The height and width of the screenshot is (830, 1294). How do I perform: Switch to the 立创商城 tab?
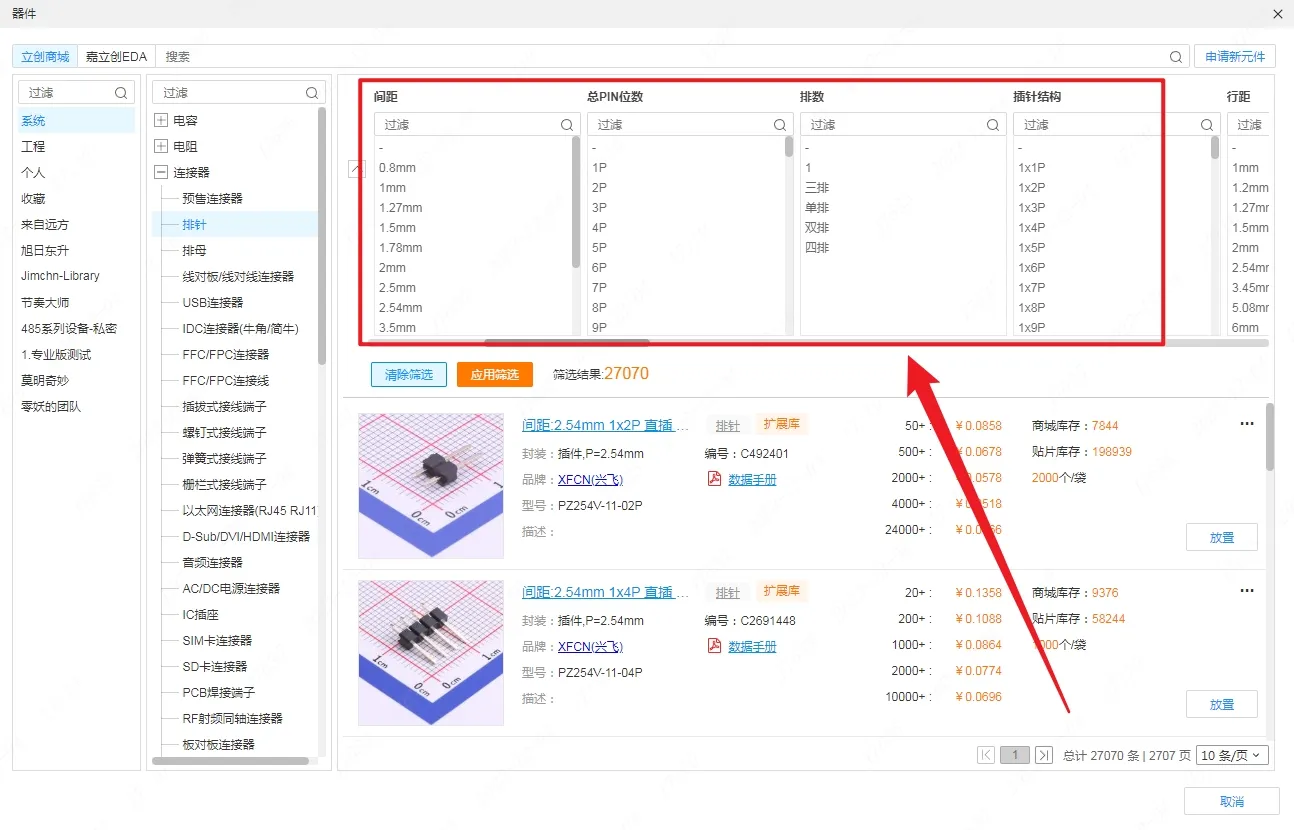(x=45, y=57)
